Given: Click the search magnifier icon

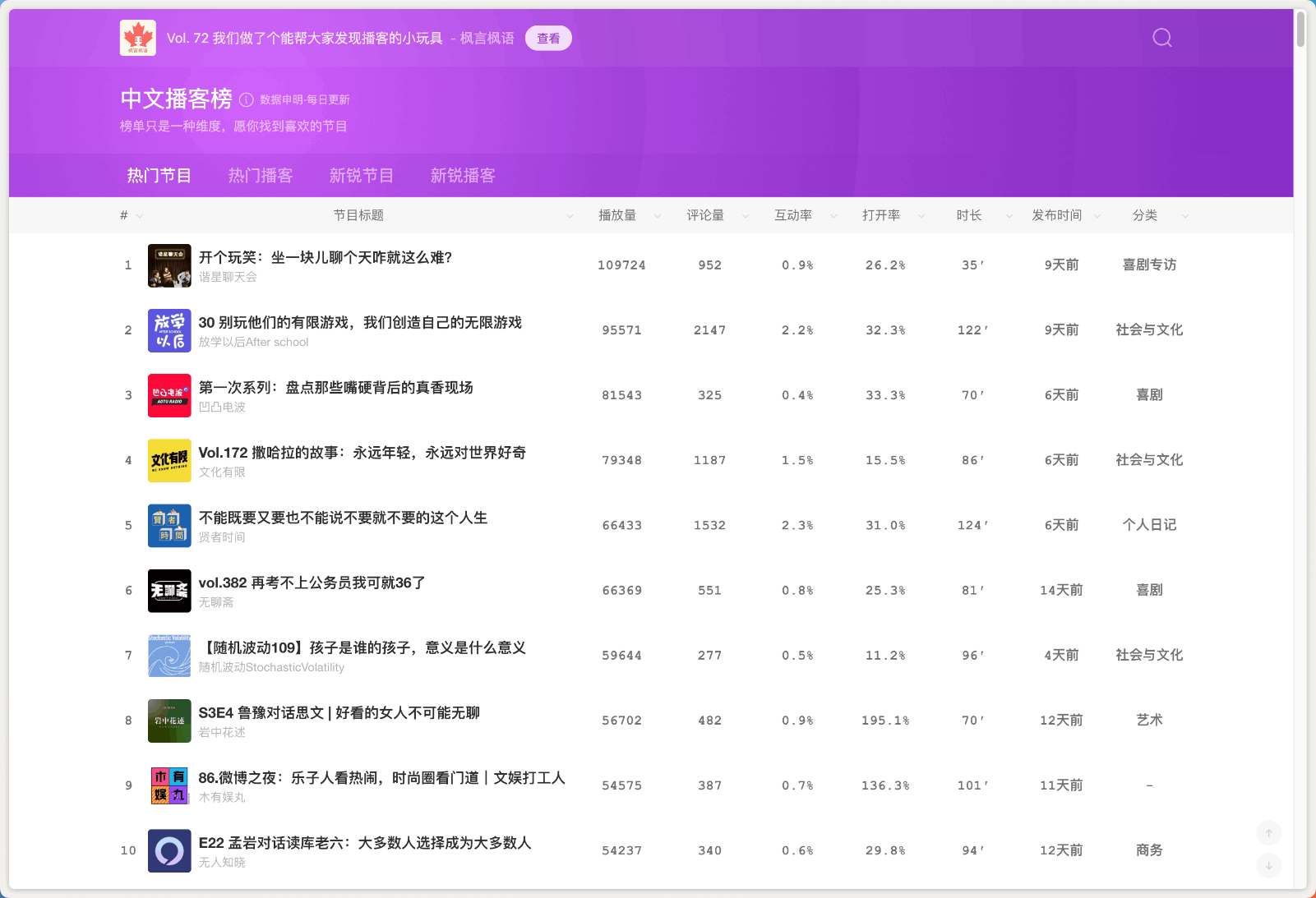Looking at the screenshot, I should pyautogui.click(x=1161, y=38).
